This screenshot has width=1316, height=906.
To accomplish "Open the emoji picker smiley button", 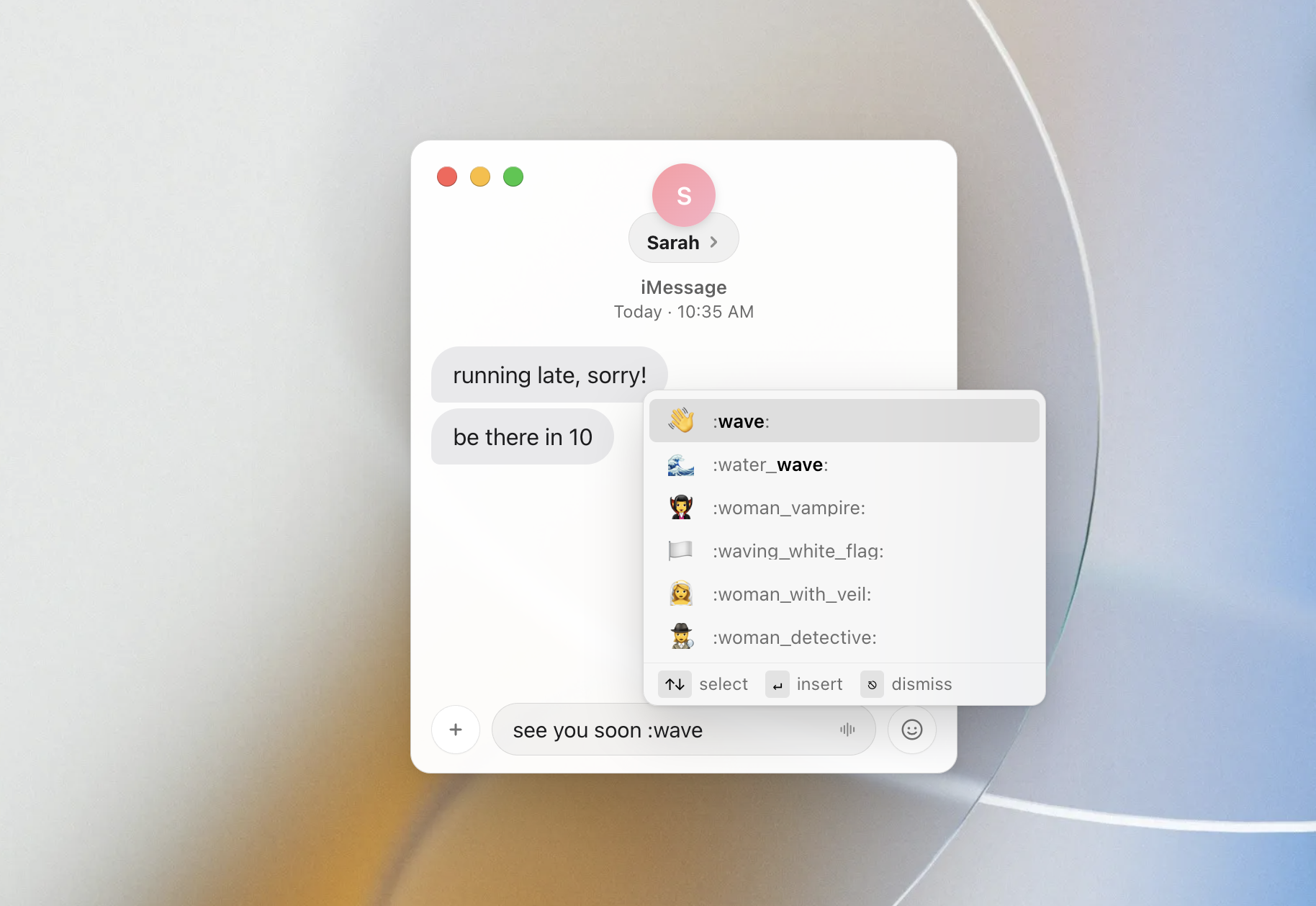I will coord(911,730).
